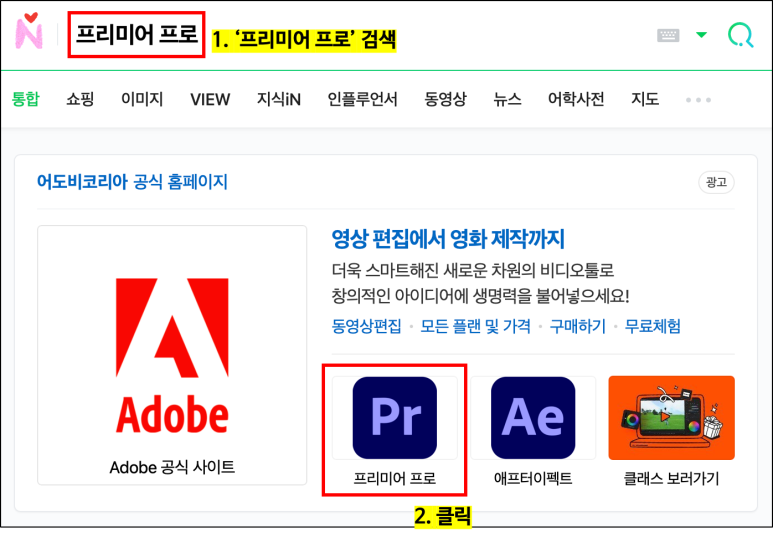Open the VIEW tab
This screenshot has height=542, width=773.
210,100
